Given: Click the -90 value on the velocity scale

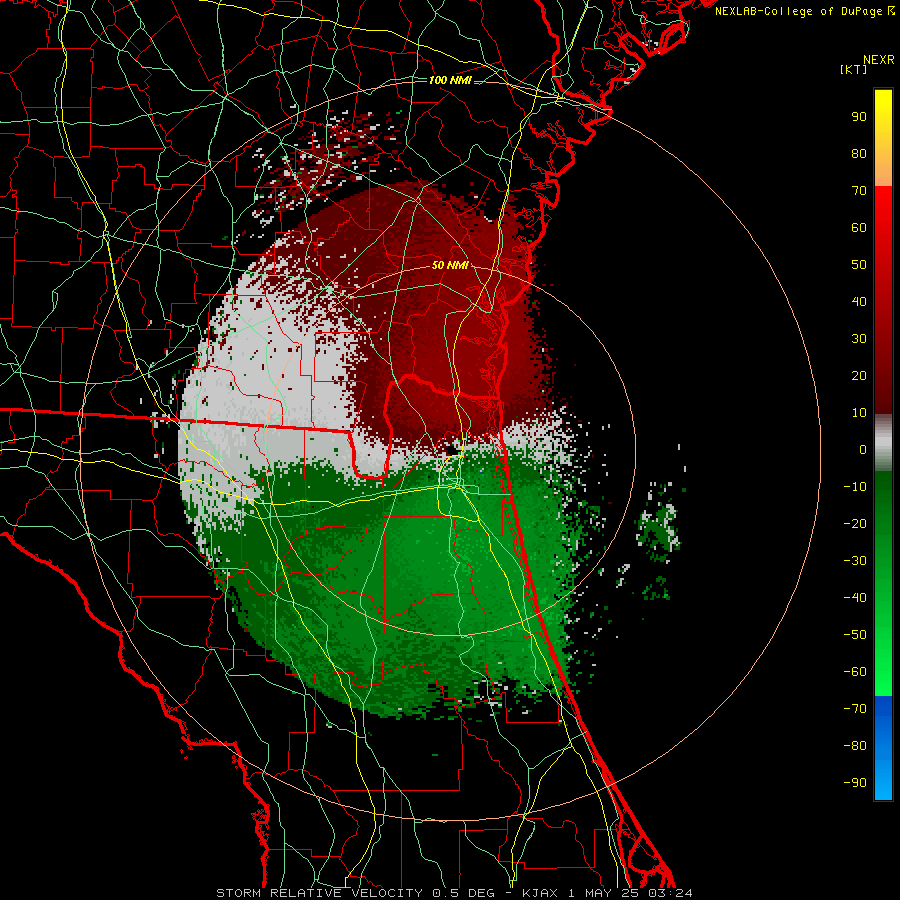Looking at the screenshot, I should pyautogui.click(x=855, y=783).
